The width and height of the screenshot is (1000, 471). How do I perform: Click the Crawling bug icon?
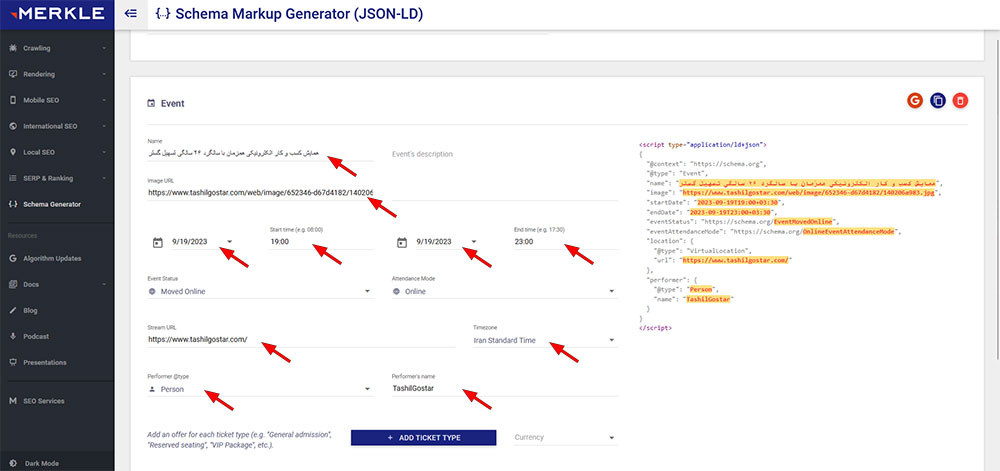click(13, 48)
